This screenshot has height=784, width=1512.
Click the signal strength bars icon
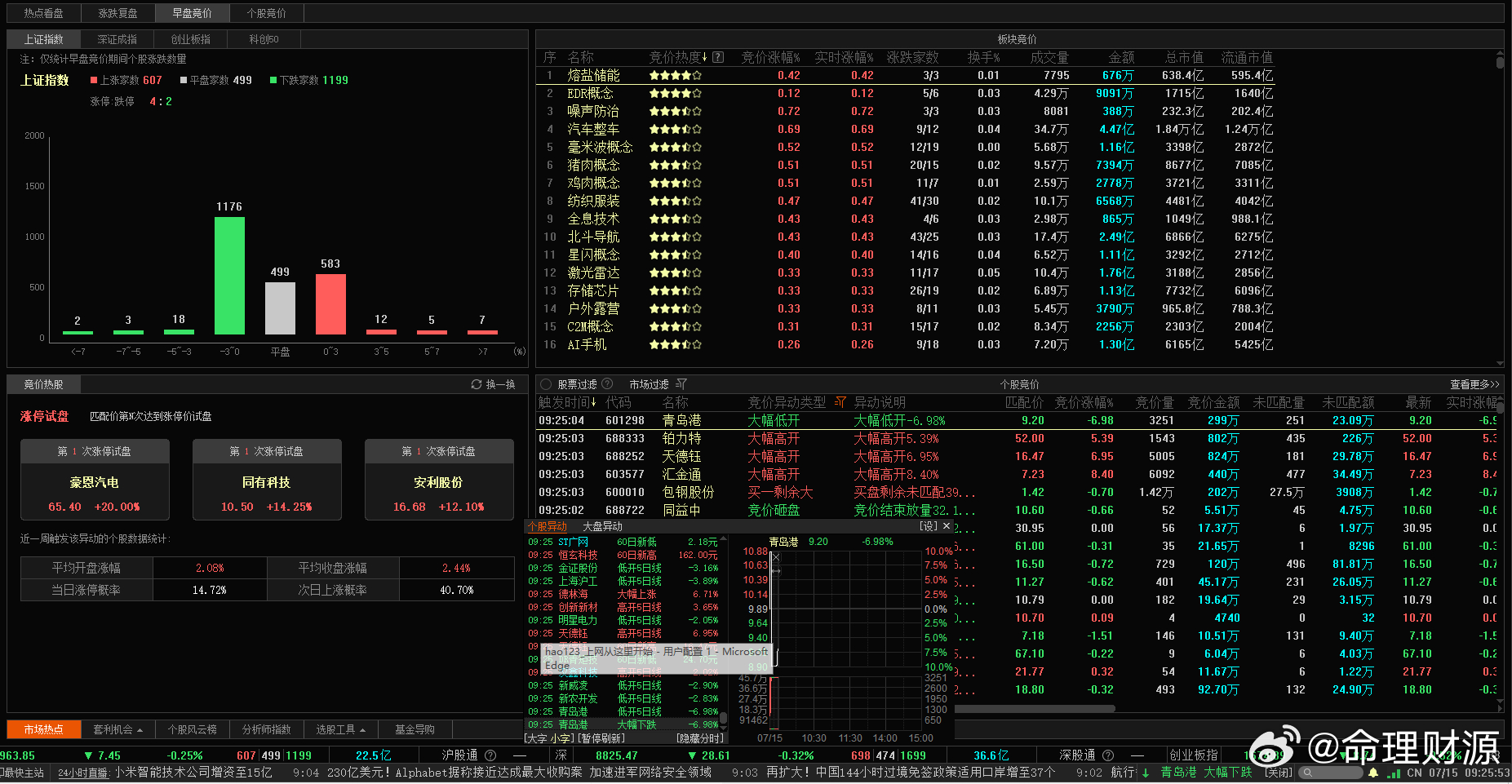tap(1394, 773)
